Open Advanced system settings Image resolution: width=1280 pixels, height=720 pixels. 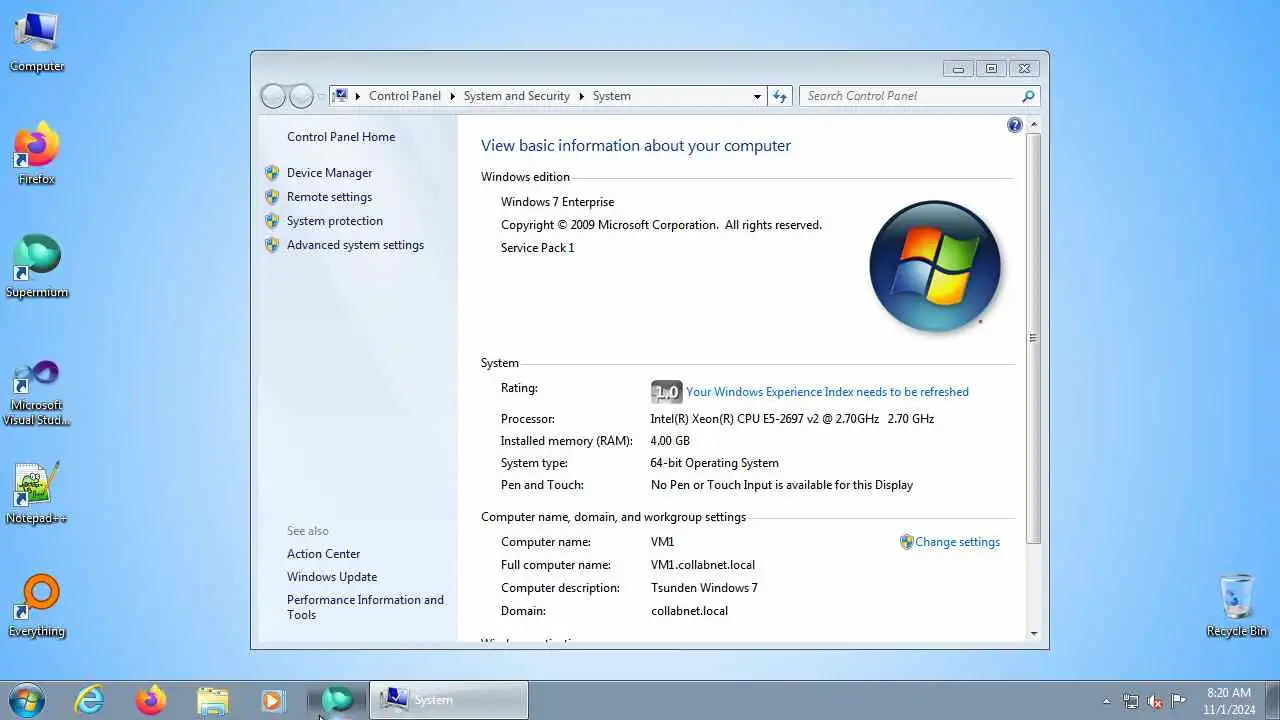pyautogui.click(x=355, y=245)
